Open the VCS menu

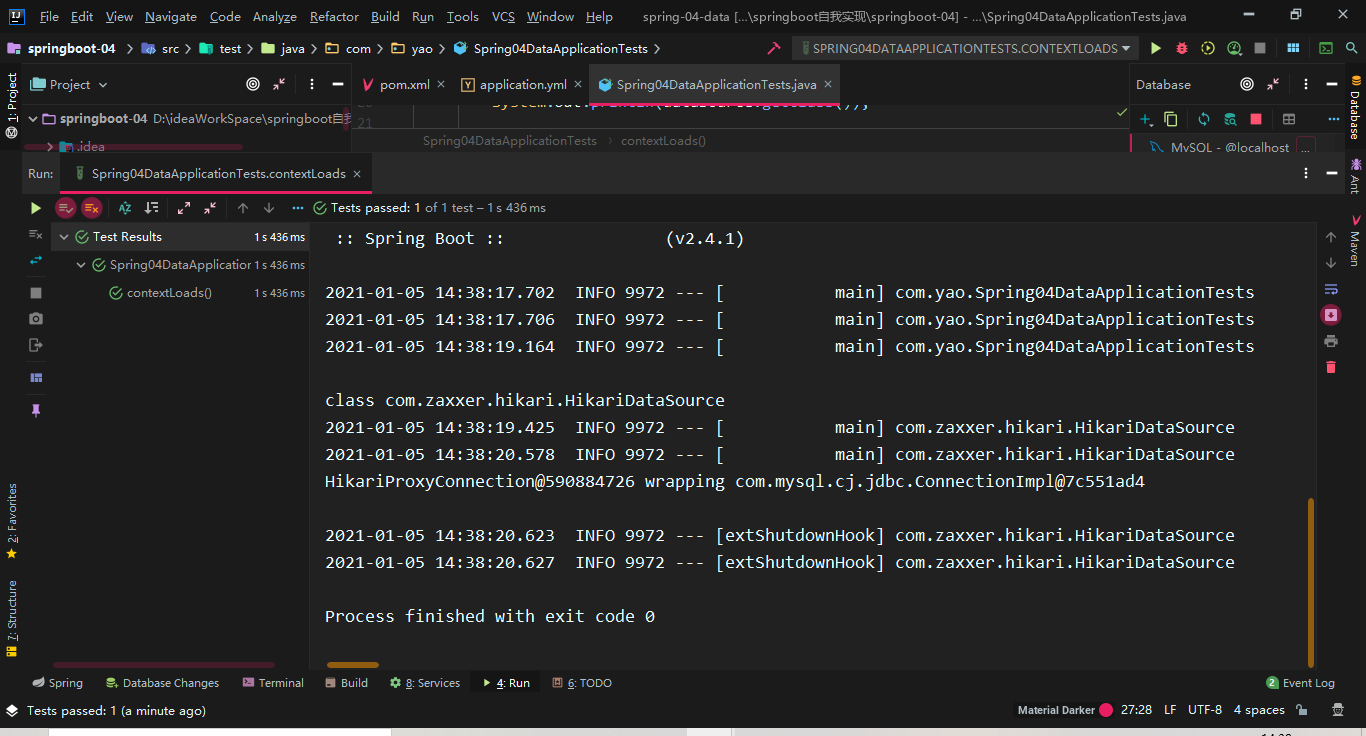pyautogui.click(x=504, y=16)
